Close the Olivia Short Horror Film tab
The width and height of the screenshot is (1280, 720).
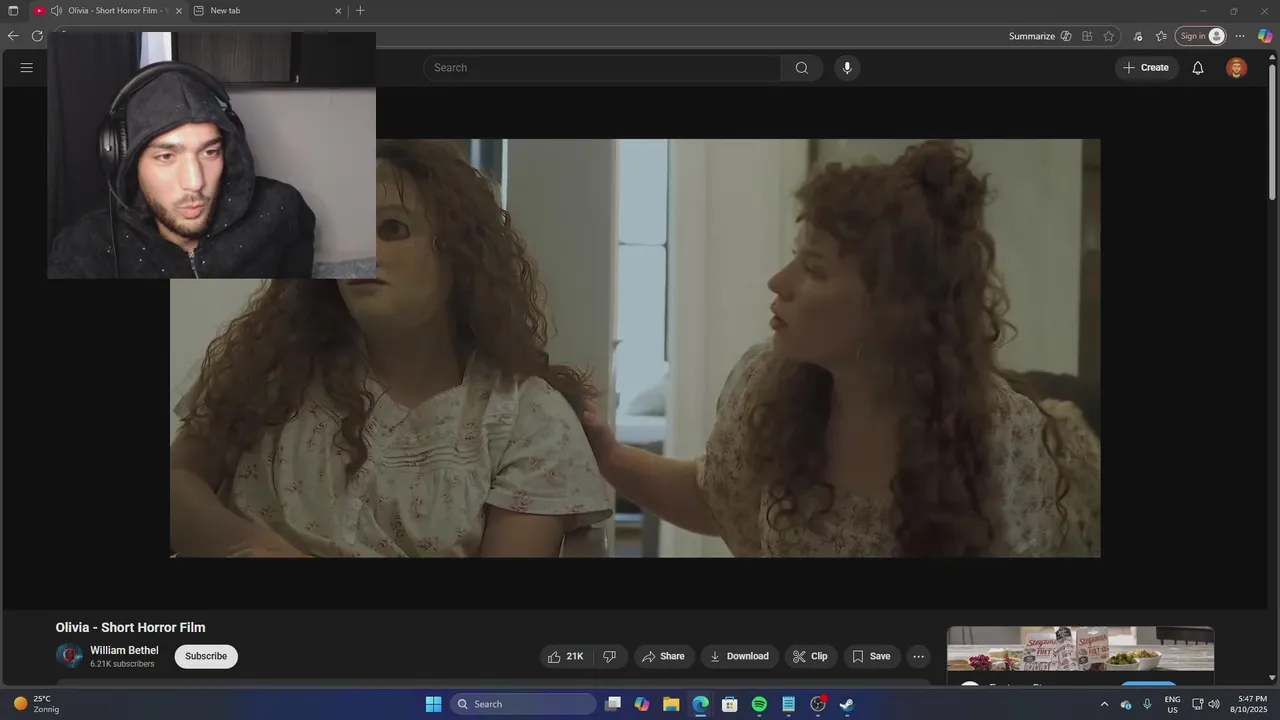[179, 11]
